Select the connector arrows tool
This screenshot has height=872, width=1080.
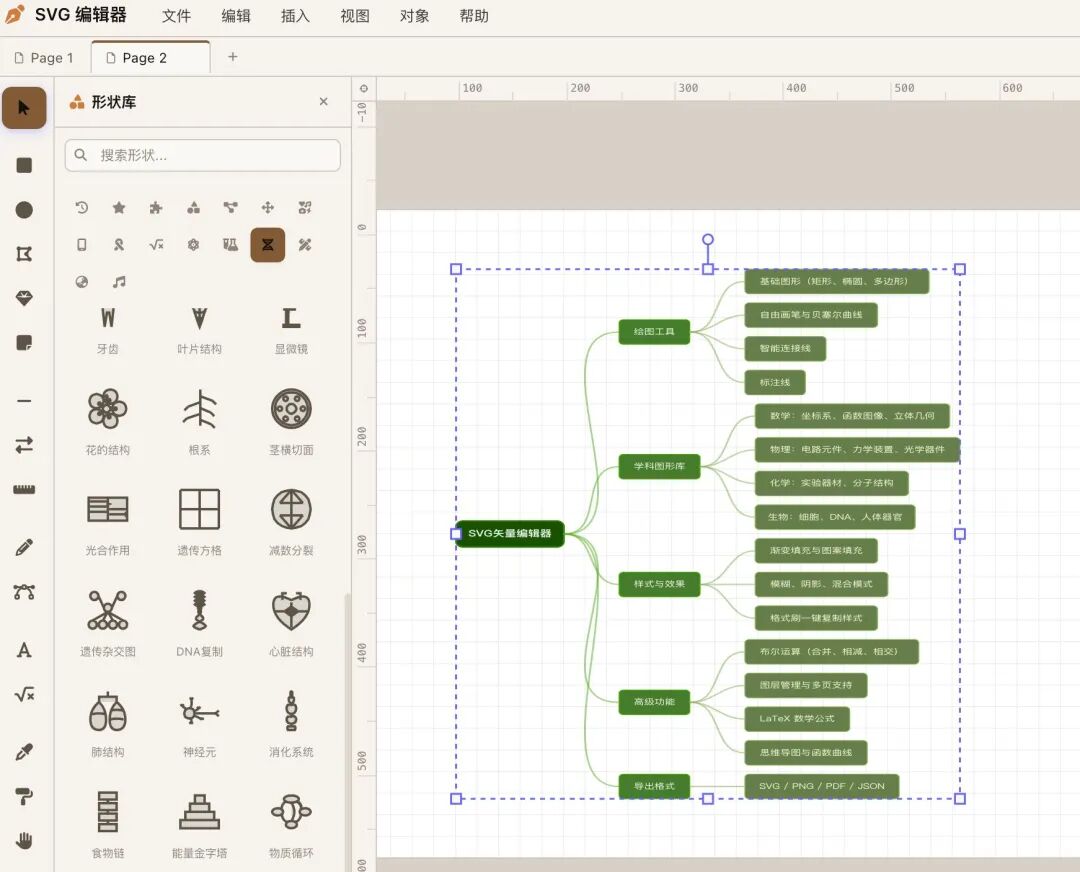tap(24, 445)
